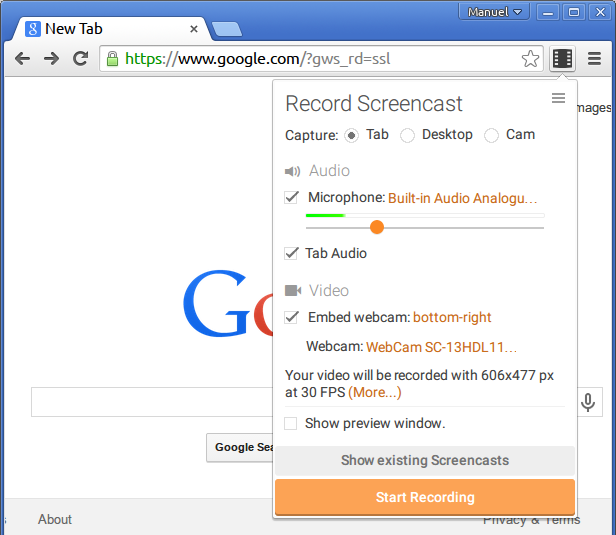Bookmark this page with the star icon

530,59
